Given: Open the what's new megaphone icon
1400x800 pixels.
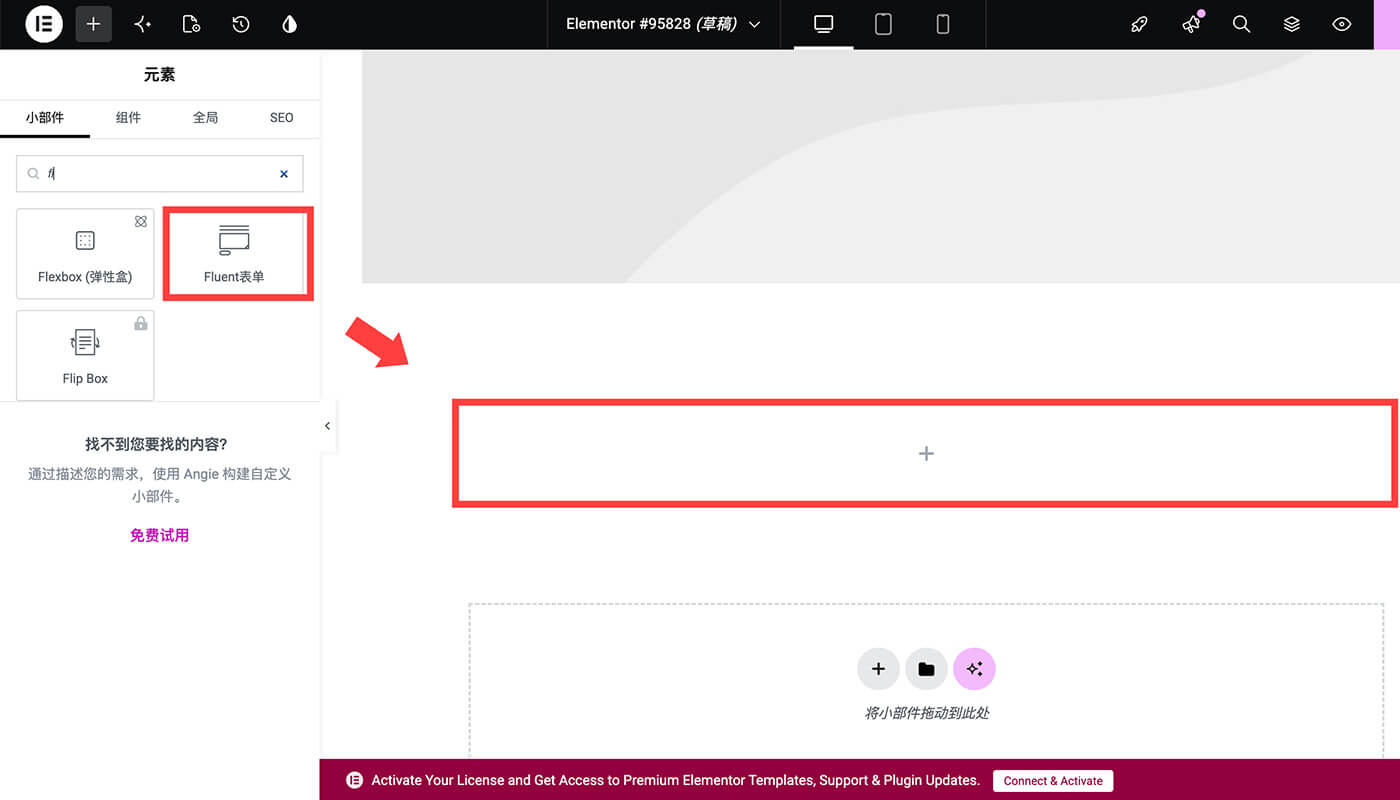Looking at the screenshot, I should (1191, 24).
